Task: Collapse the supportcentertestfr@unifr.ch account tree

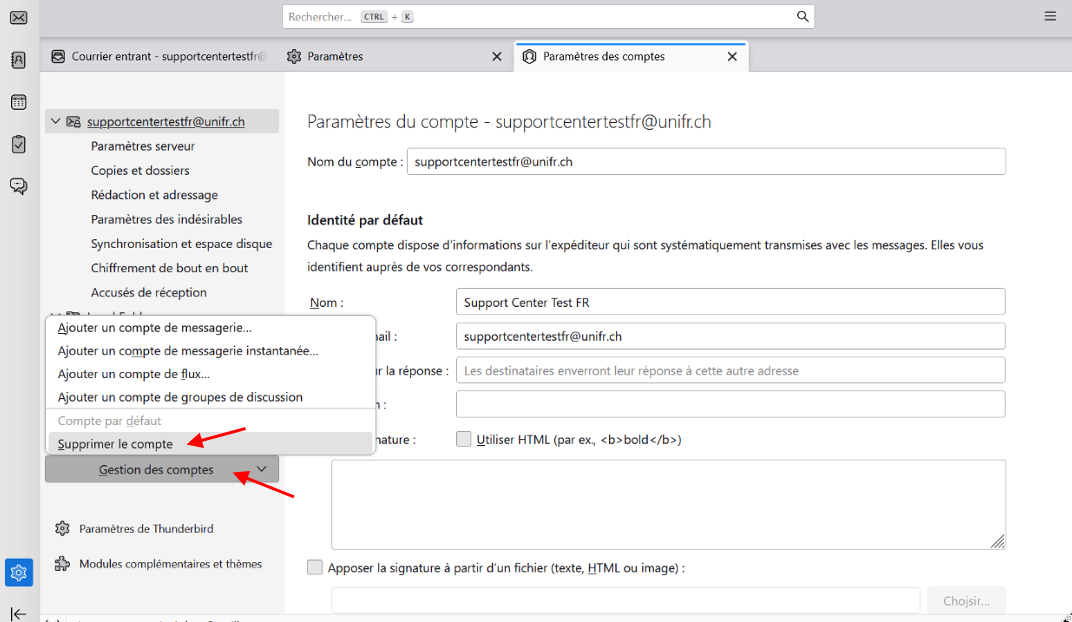Action: click(55, 122)
